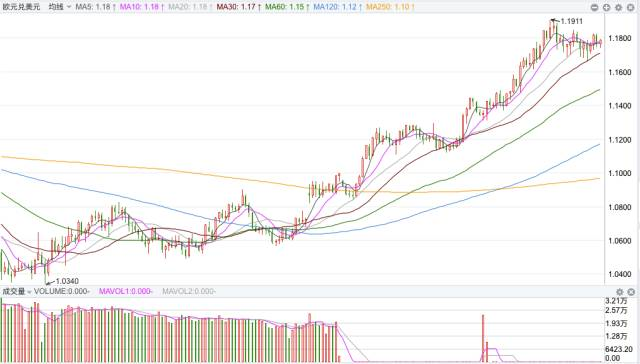
Task: Zoom in chart with plus icon
Action: tap(607, 7)
